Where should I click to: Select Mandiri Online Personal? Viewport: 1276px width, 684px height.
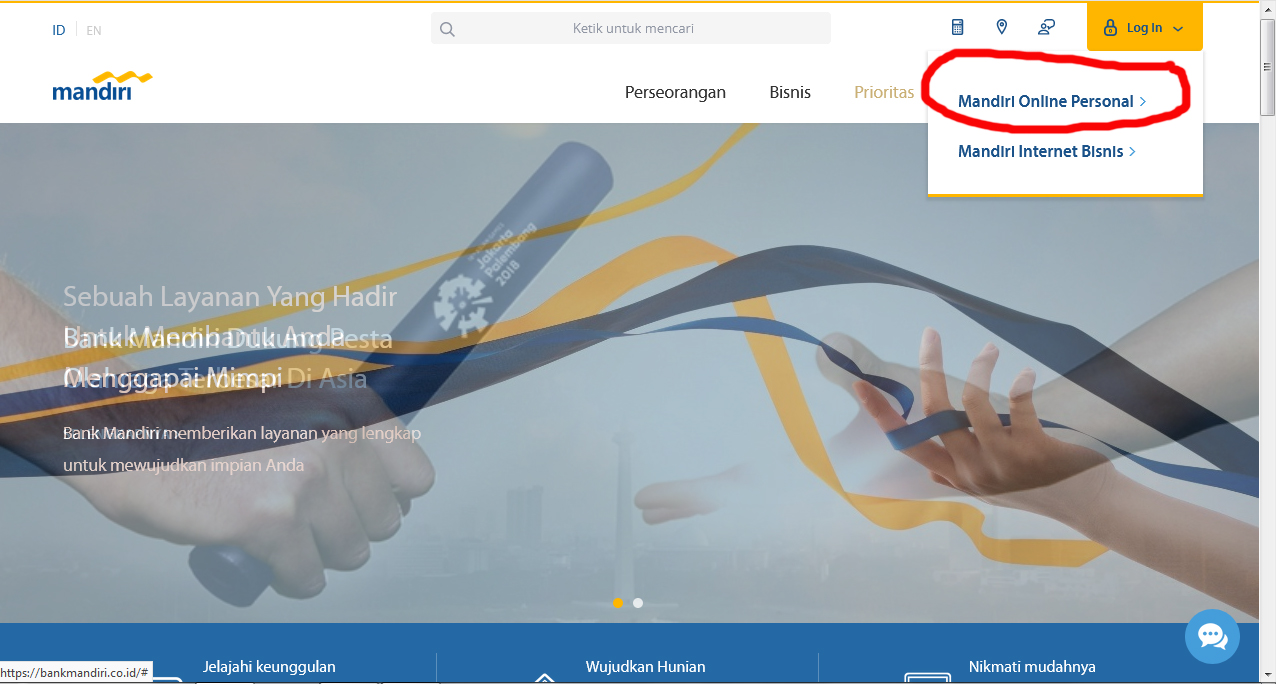pos(1051,101)
